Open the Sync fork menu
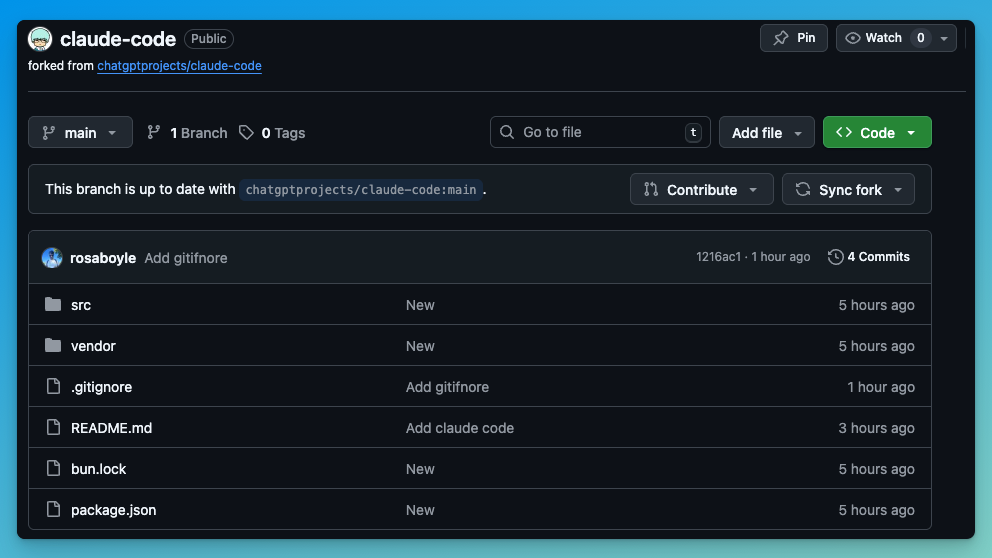This screenshot has height=558, width=992. pos(848,190)
